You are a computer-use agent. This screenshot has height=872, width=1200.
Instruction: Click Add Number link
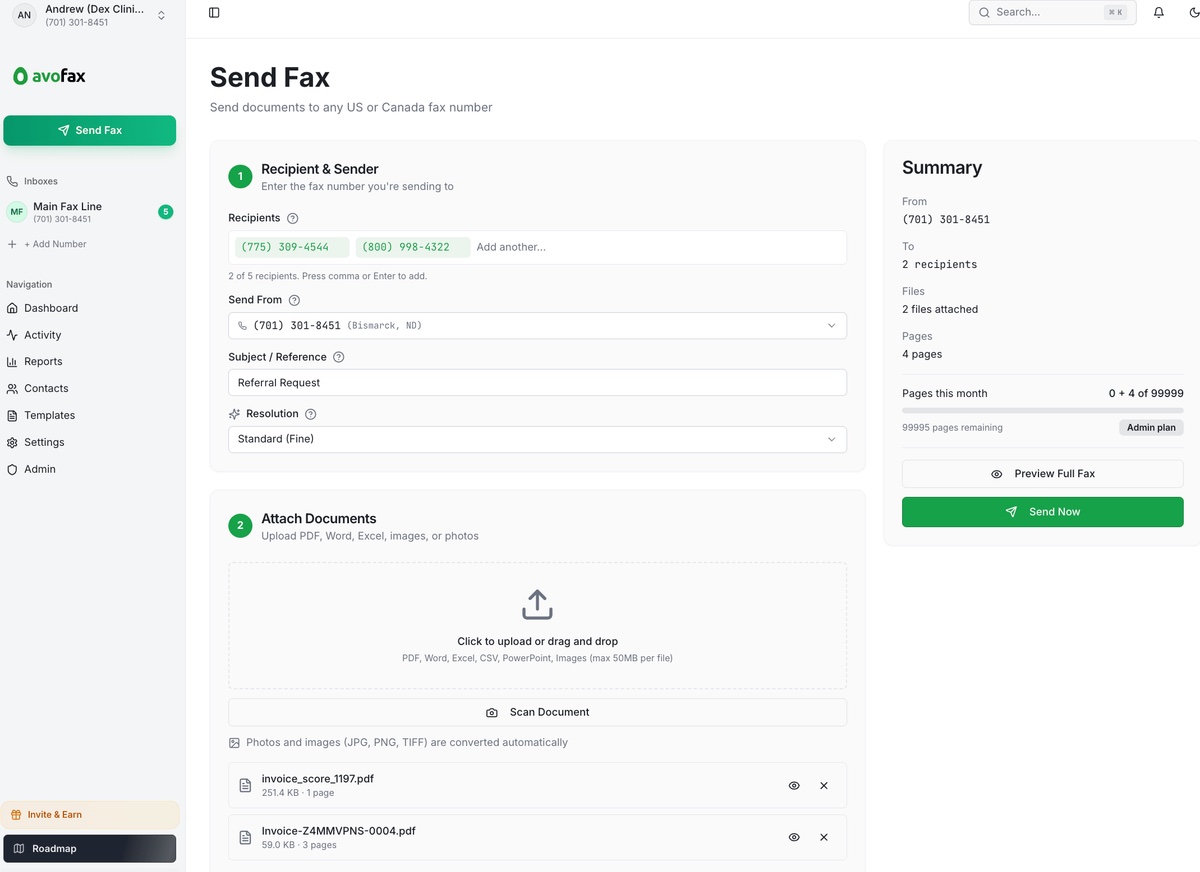pyautogui.click(x=47, y=244)
